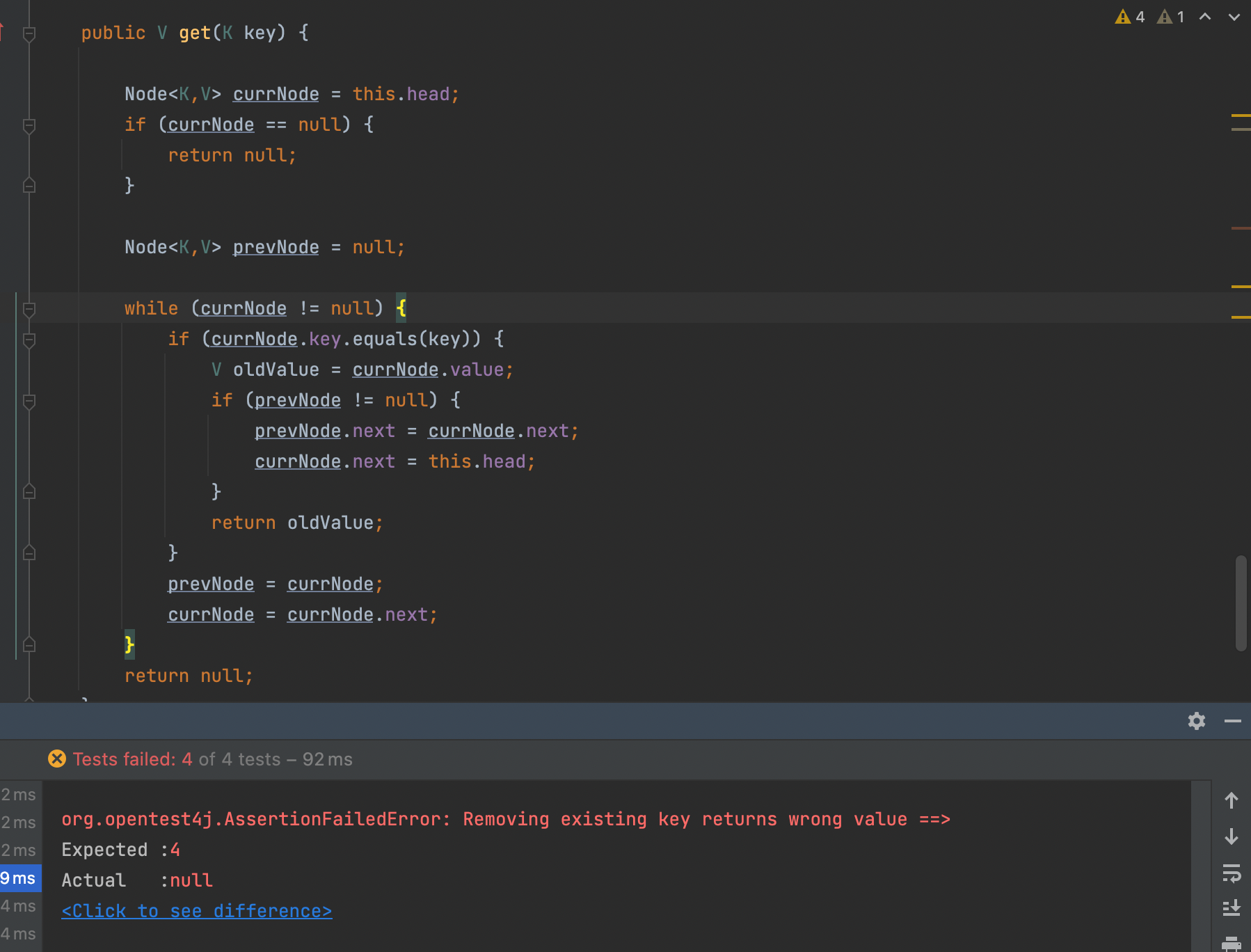Open the Click to see difference link
1251x952 pixels.
tap(196, 911)
